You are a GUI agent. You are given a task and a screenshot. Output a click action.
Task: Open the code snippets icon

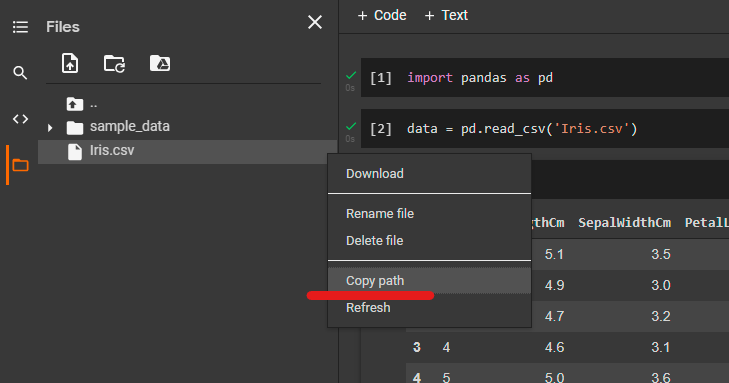point(20,119)
